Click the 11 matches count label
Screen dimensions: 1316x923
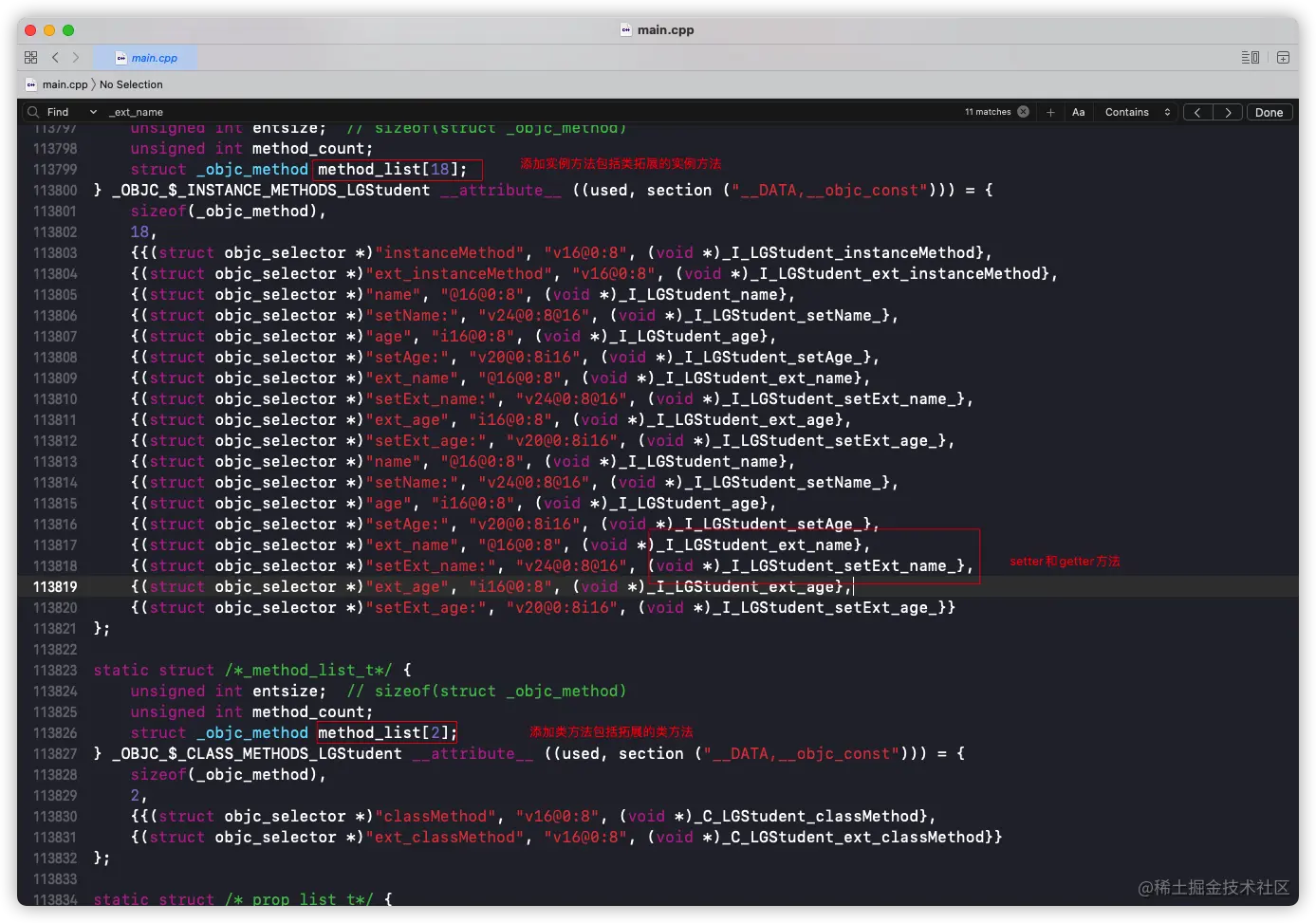point(988,112)
